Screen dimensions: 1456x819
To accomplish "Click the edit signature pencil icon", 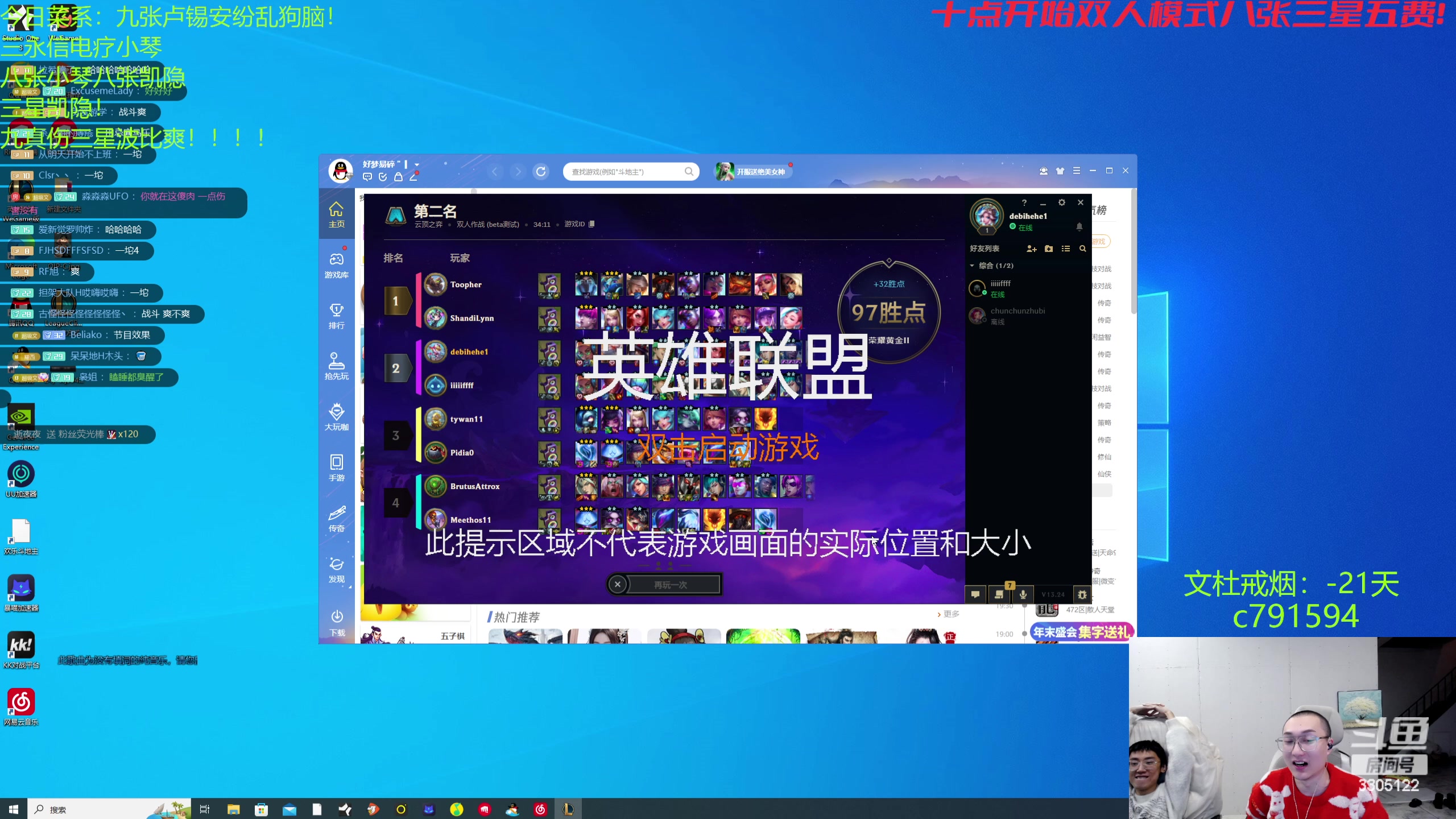I will point(413,177).
